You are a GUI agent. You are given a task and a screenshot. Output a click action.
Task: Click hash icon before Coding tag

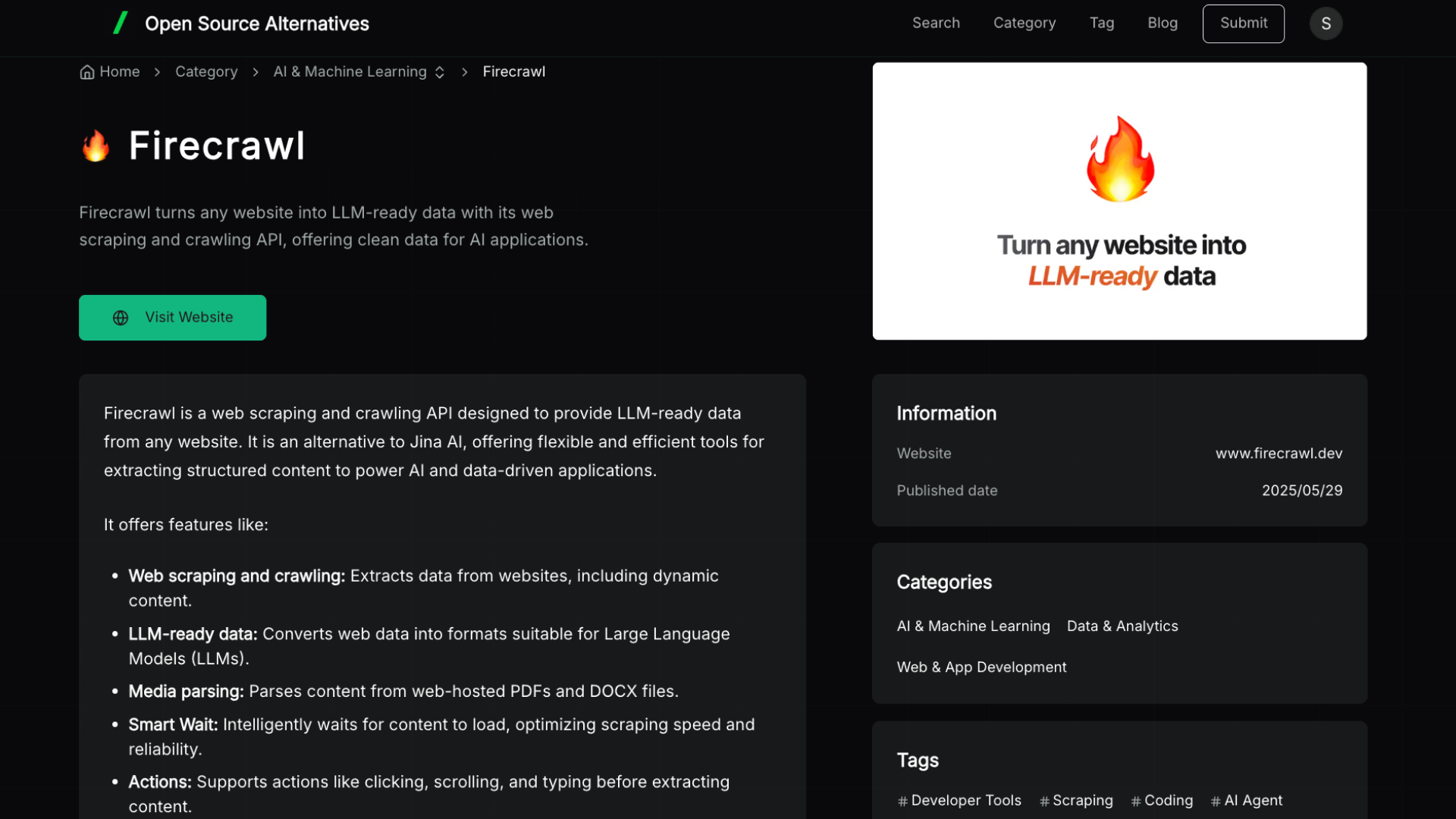[1136, 802]
